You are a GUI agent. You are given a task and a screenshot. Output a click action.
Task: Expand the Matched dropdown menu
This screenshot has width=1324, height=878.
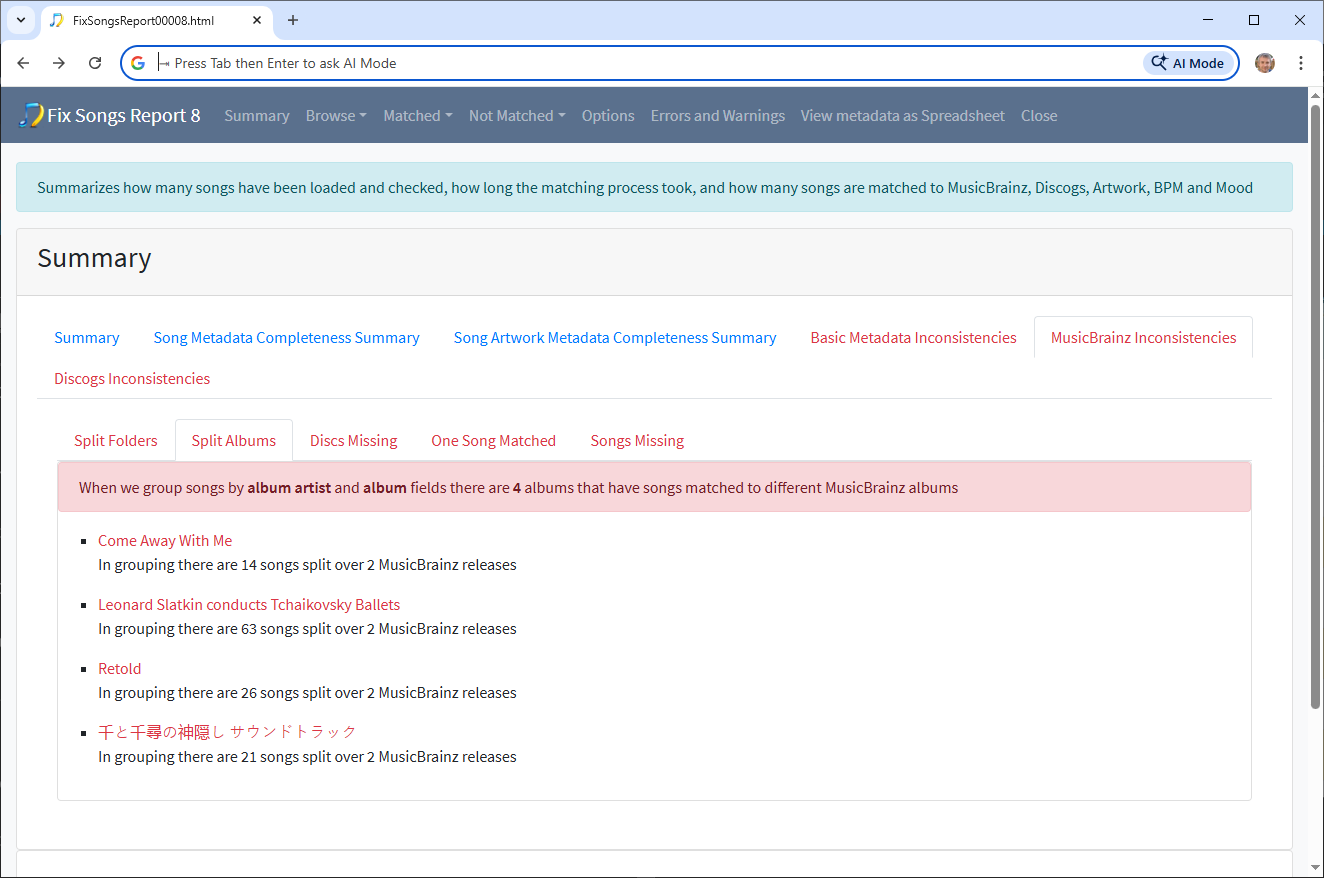417,116
